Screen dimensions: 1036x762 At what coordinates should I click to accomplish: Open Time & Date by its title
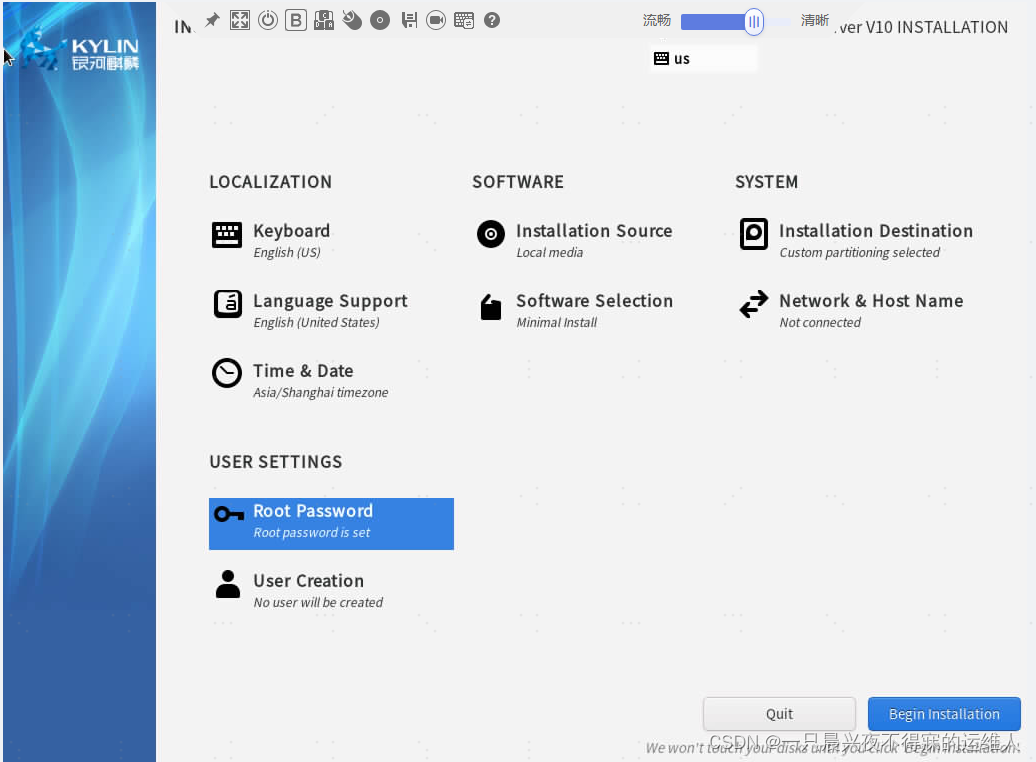(x=303, y=371)
